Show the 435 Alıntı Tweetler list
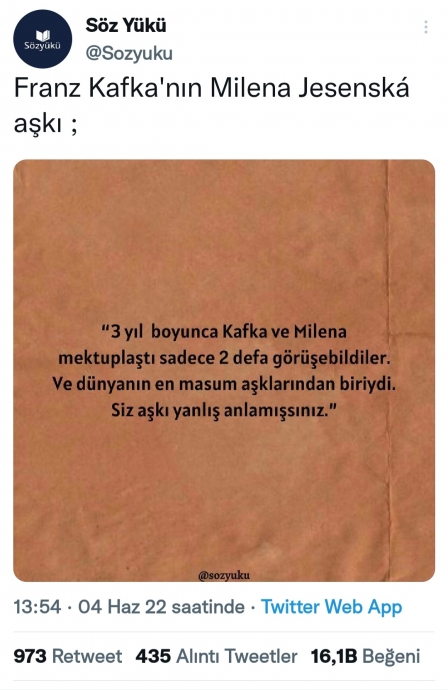The width and height of the screenshot is (448, 690). pos(217,656)
